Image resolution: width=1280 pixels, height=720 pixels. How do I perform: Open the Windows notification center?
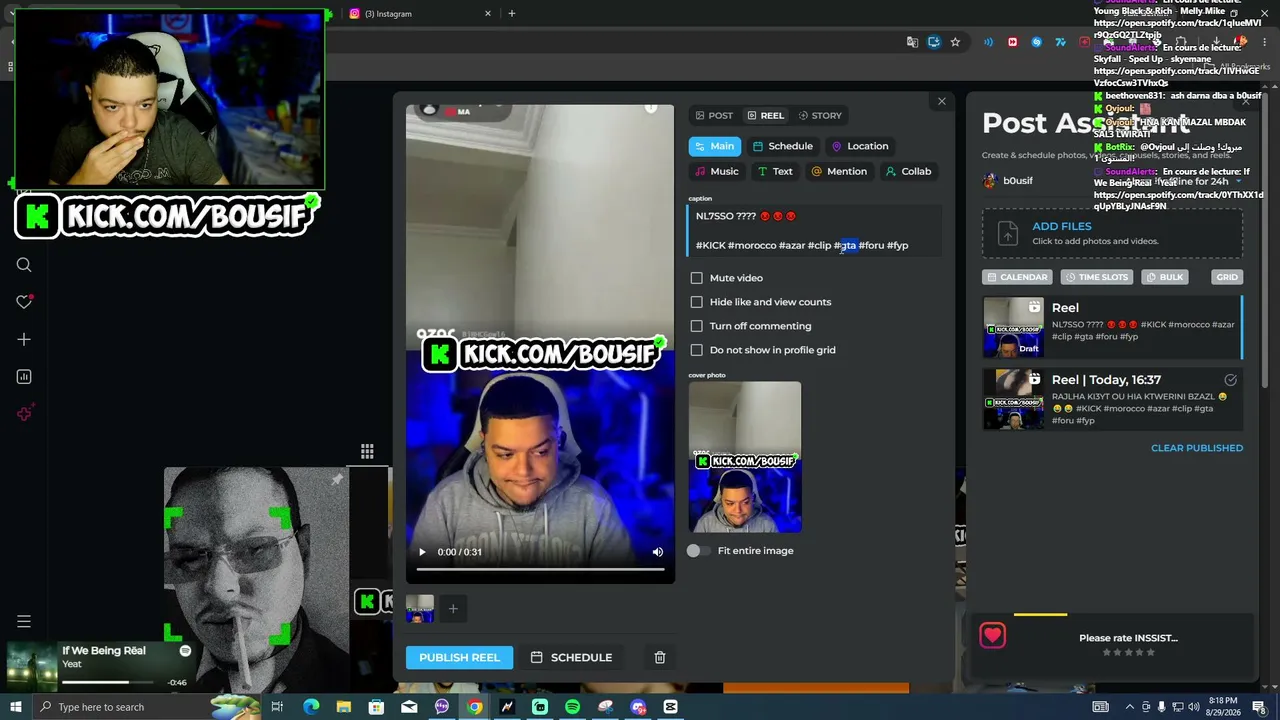point(1259,707)
